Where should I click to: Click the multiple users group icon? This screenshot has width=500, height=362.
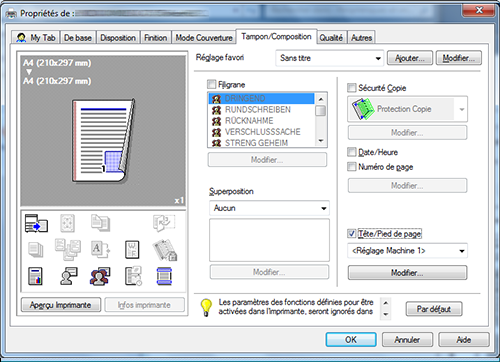click(x=100, y=276)
